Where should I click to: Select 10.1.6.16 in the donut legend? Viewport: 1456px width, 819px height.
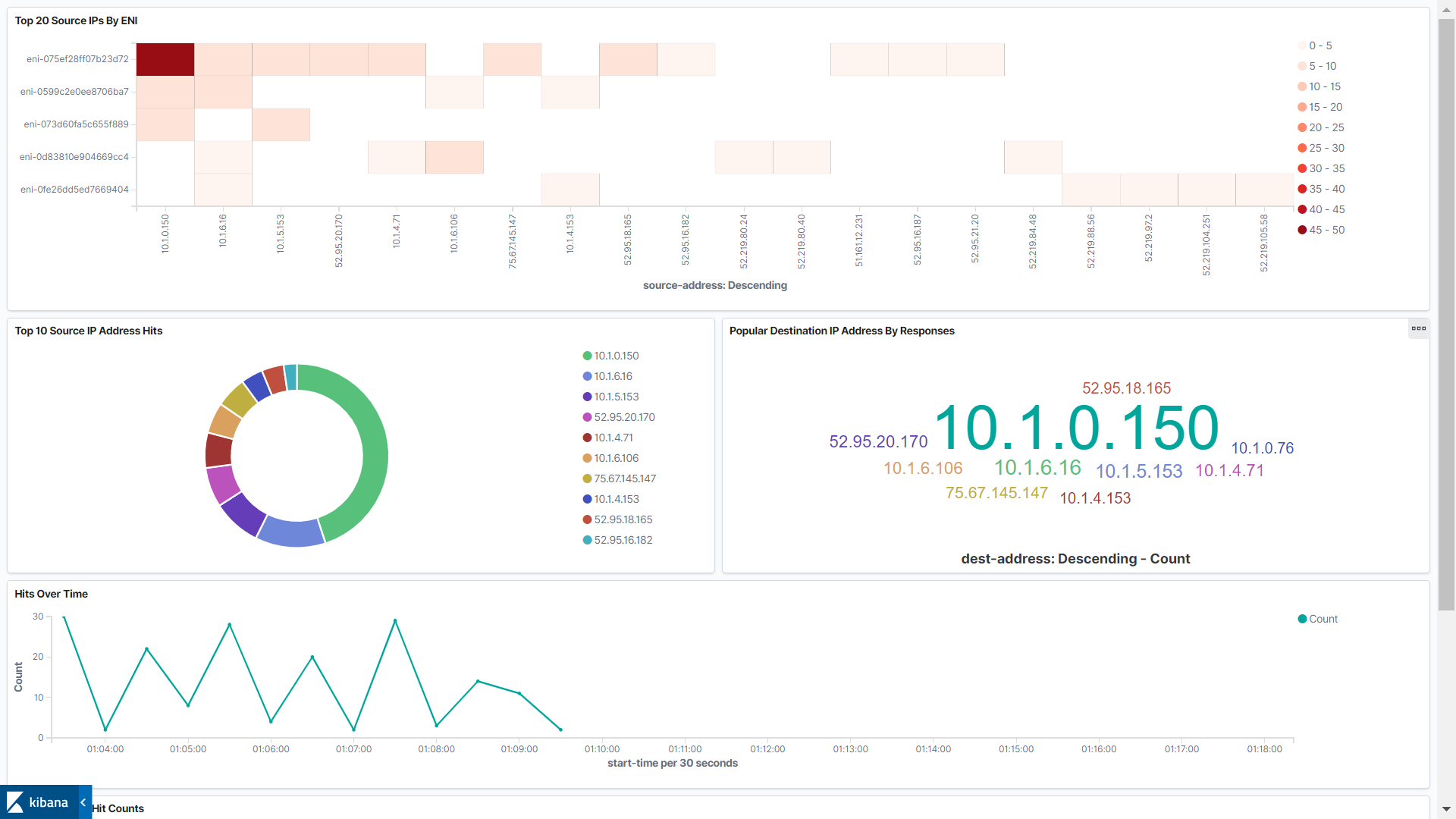pyautogui.click(x=607, y=376)
